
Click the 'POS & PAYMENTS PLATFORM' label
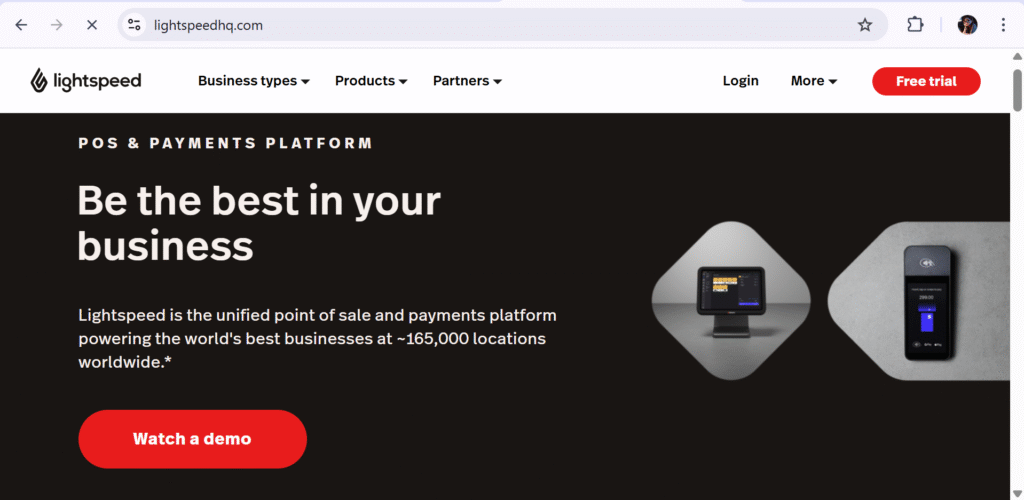point(226,143)
